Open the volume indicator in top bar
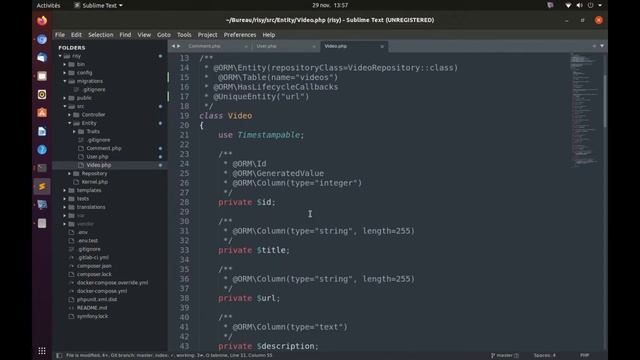The image size is (640, 360). (579, 5)
